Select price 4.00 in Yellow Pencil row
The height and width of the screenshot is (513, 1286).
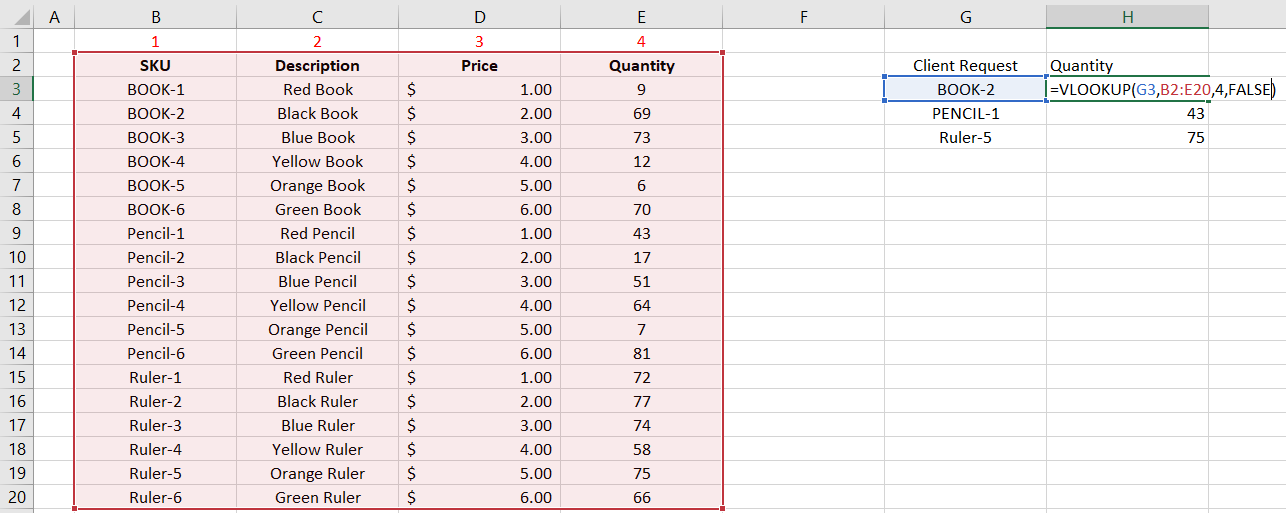click(479, 305)
